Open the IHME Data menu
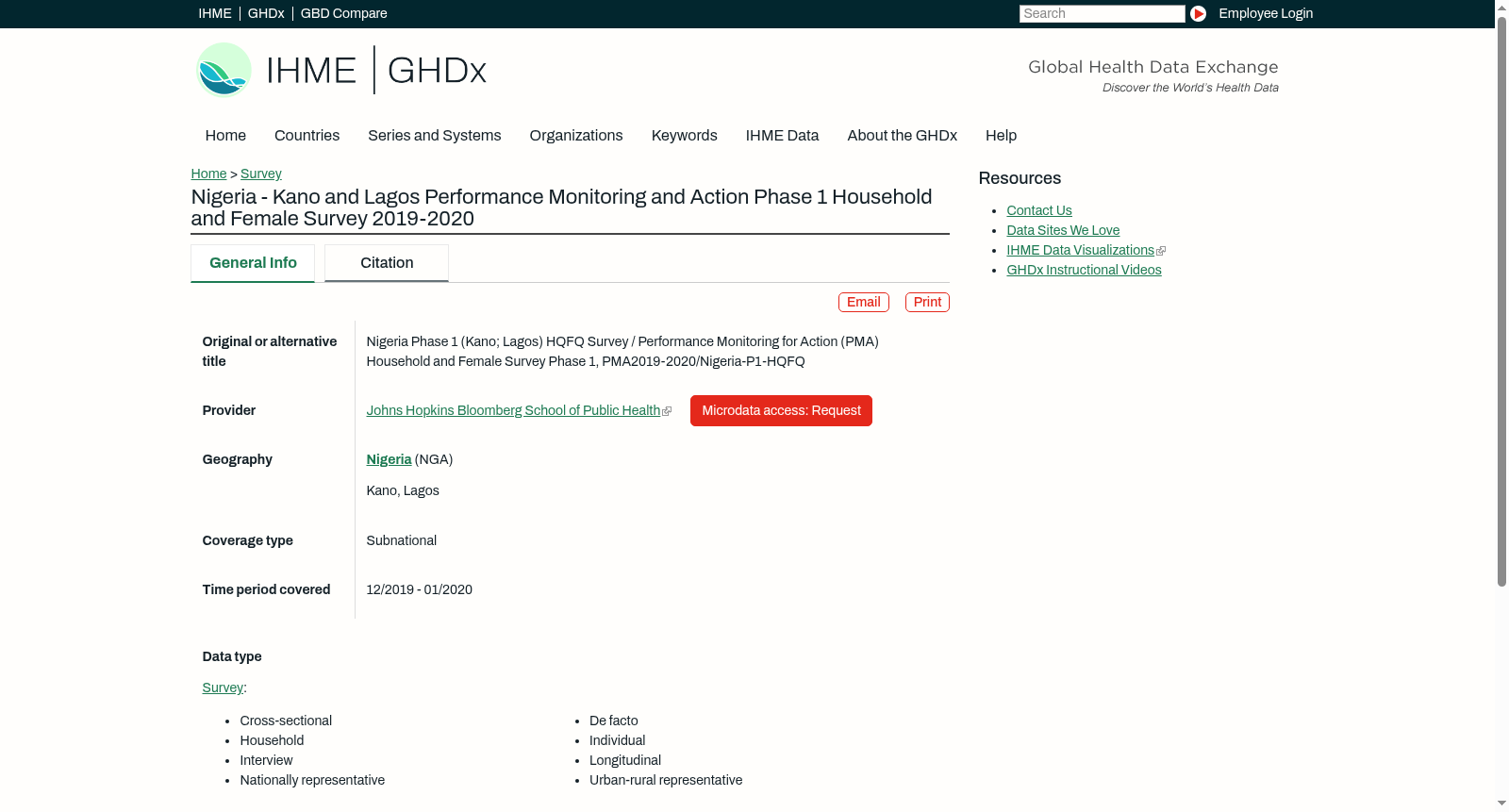The image size is (1509, 812). click(782, 136)
